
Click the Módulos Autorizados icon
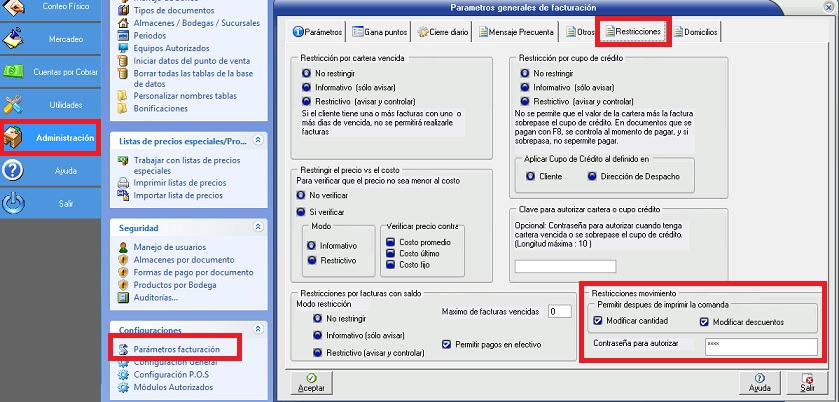[x=124, y=387]
